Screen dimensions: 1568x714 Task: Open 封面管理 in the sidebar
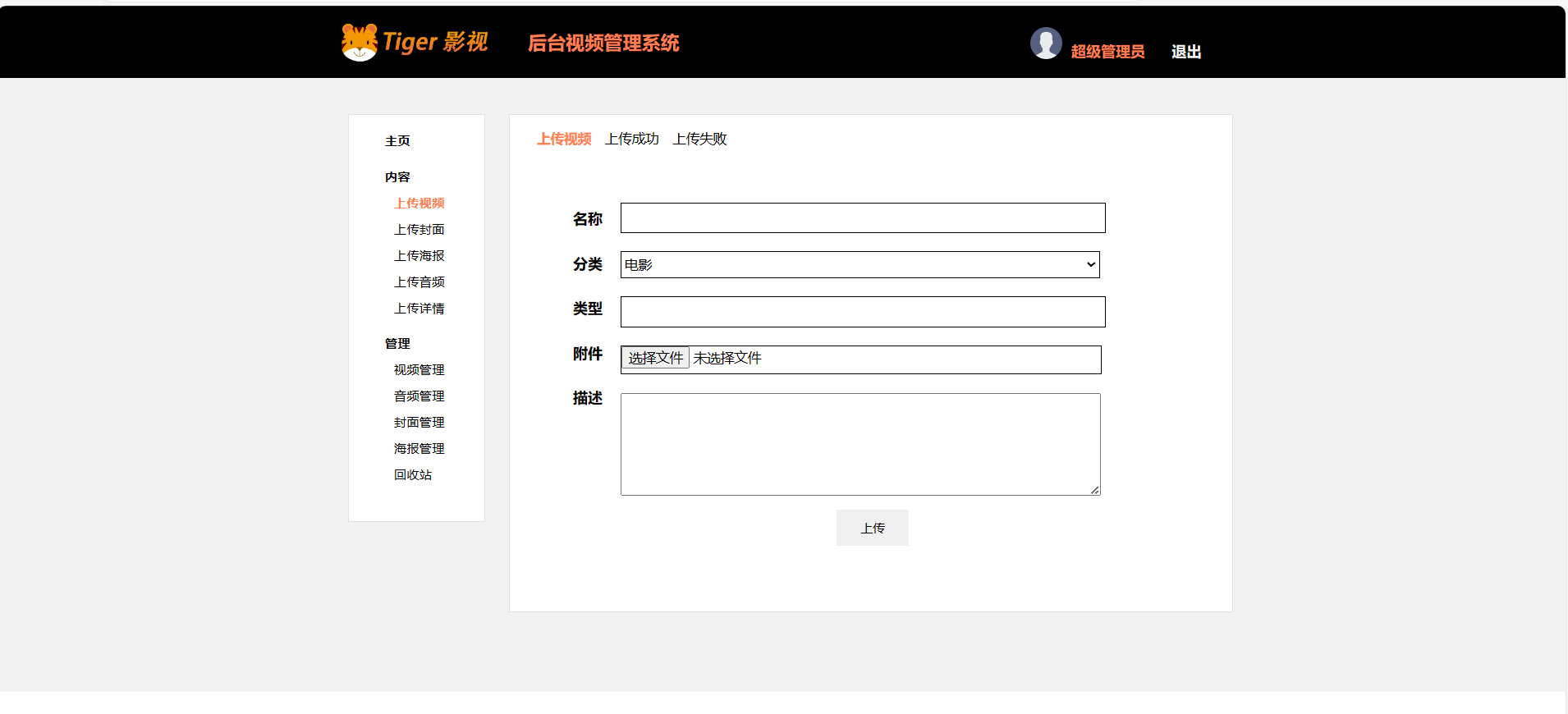[420, 423]
